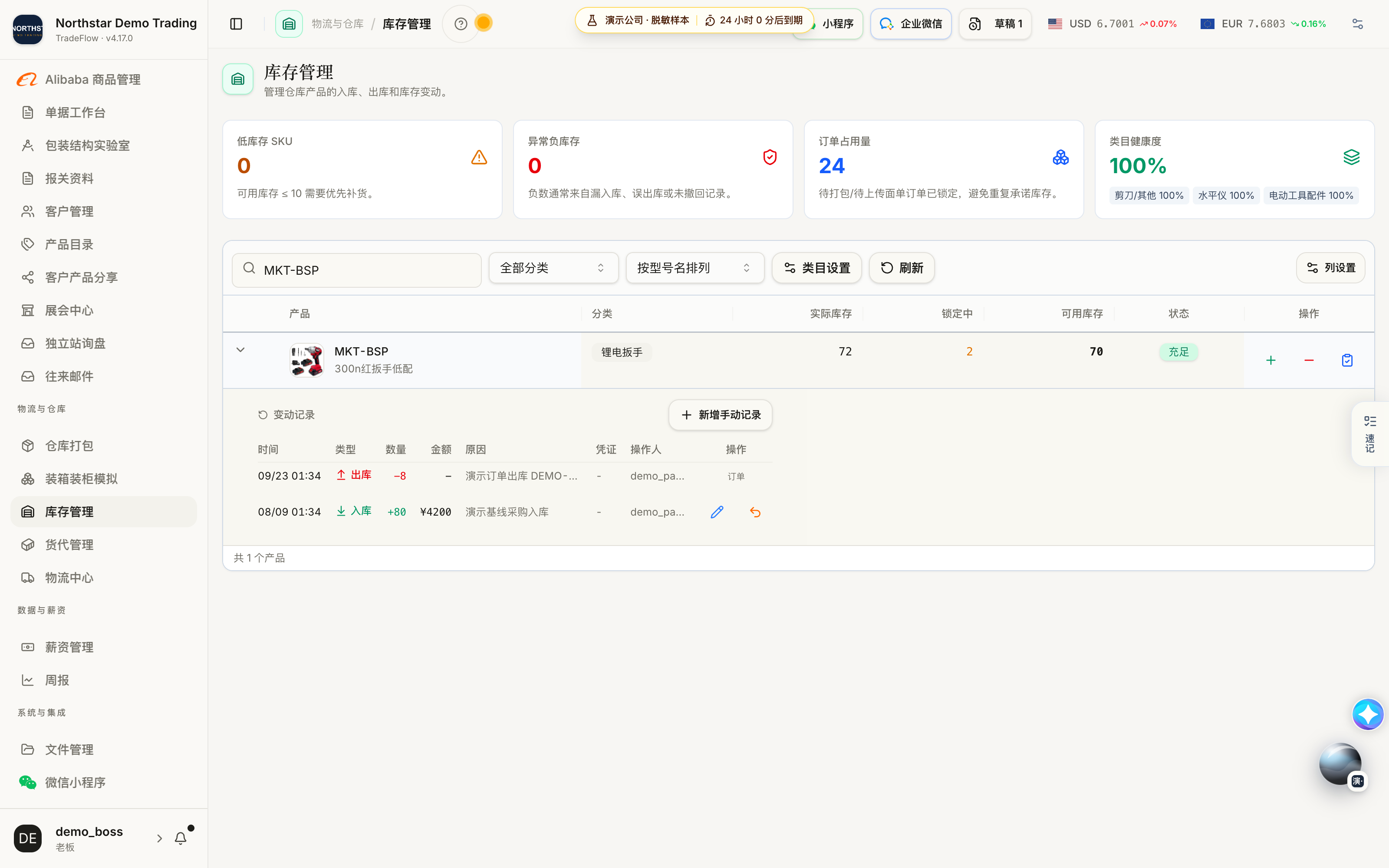Open 装箱装柜模拟 sidebar item
This screenshot has height=868, width=1389.
103,479
